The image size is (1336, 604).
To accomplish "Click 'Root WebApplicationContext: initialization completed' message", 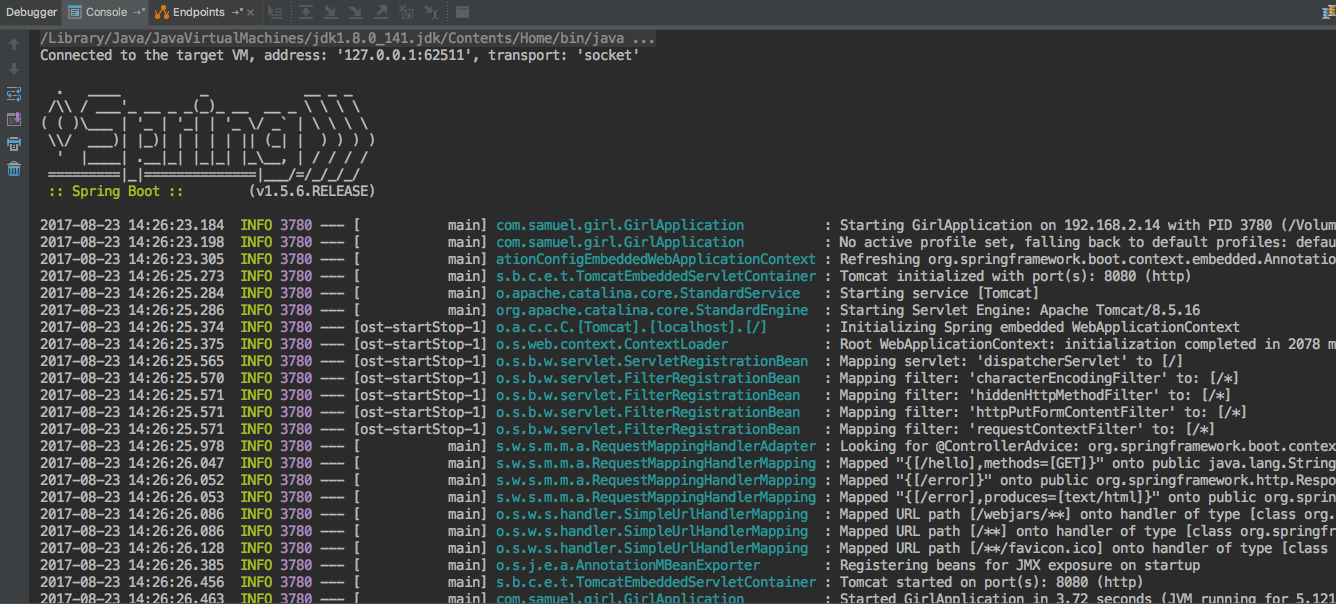I will [1087, 344].
